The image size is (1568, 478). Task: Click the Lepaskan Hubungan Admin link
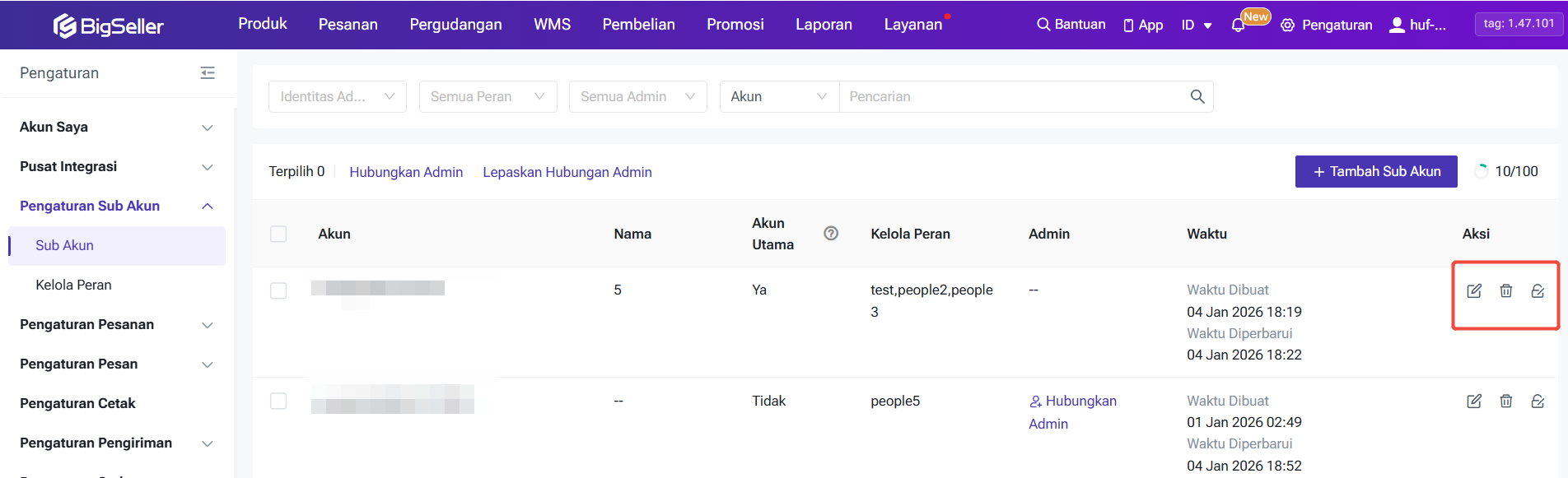pos(567,172)
